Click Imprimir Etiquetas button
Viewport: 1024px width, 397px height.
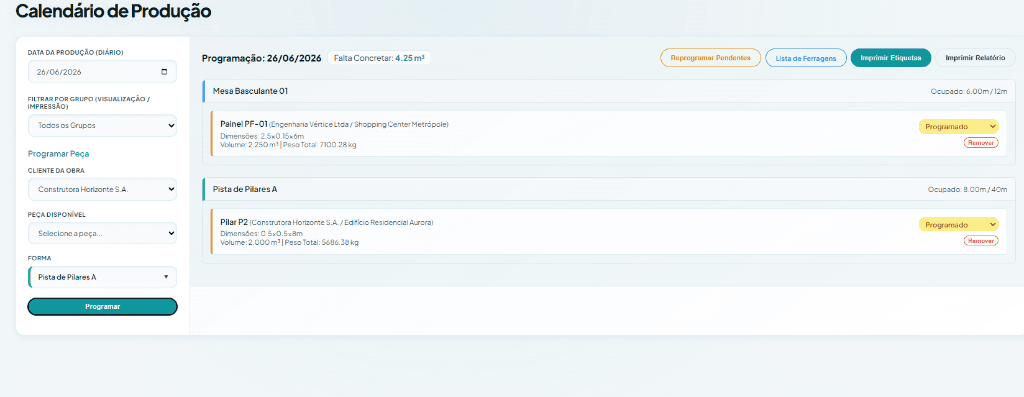891,58
